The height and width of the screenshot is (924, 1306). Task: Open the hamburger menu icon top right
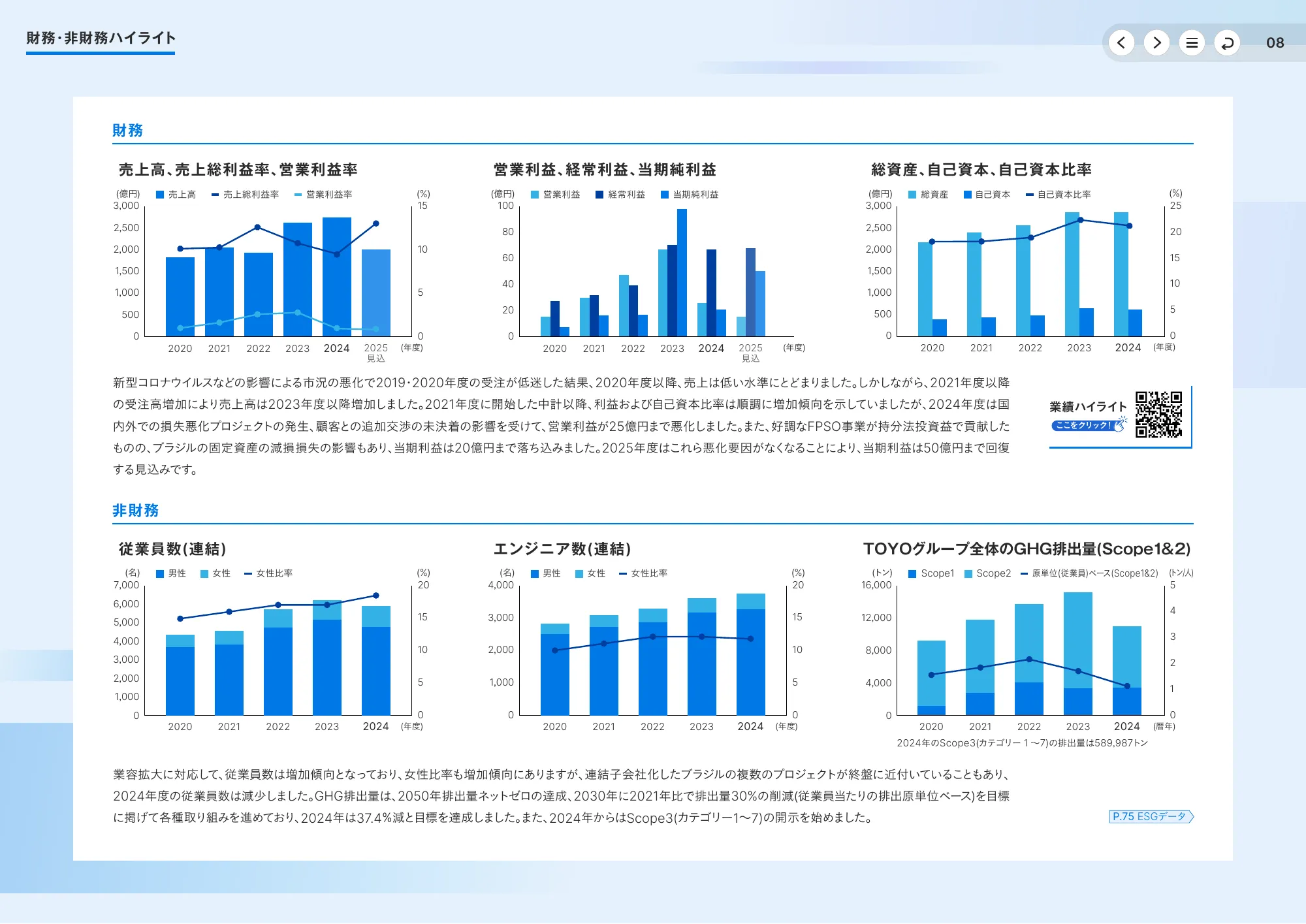1192,42
